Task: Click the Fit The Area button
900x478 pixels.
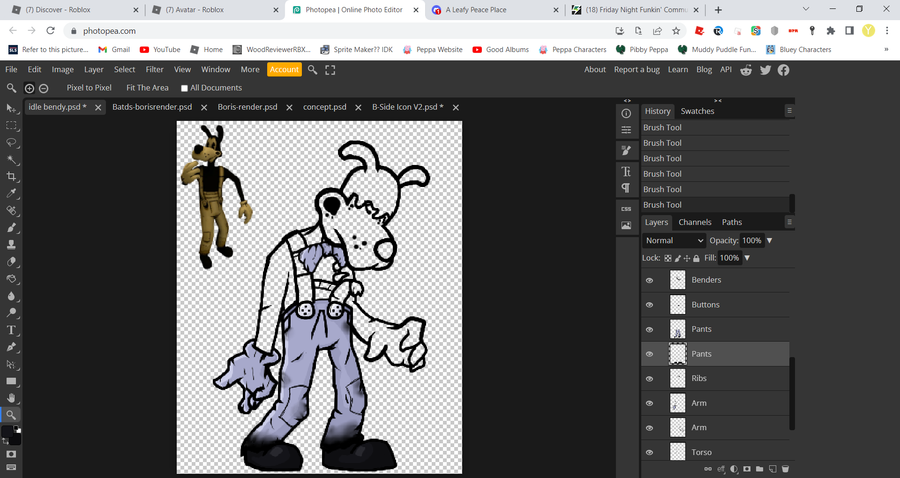Action: [148, 88]
